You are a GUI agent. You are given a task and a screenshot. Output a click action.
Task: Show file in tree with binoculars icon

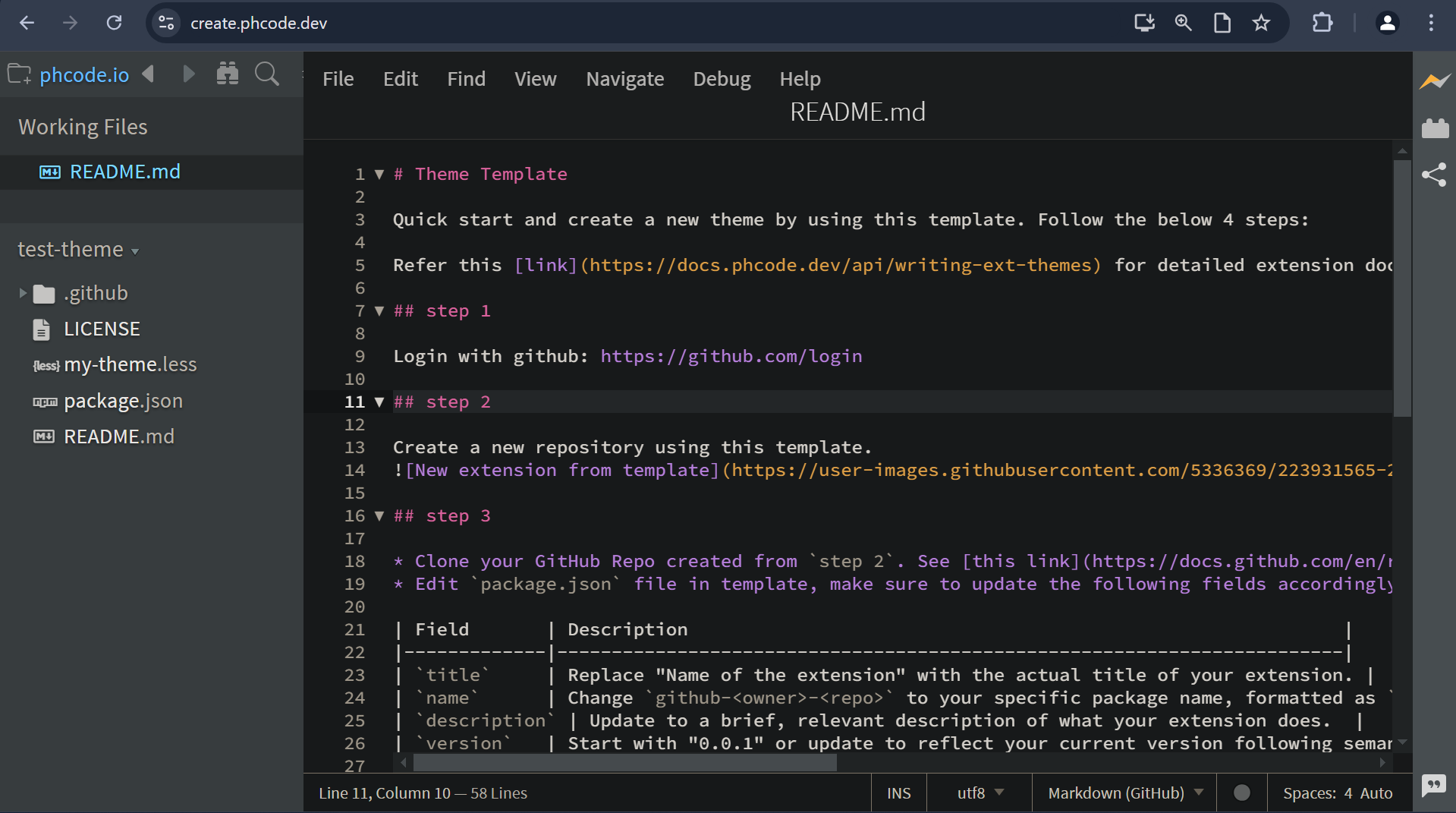coord(228,74)
